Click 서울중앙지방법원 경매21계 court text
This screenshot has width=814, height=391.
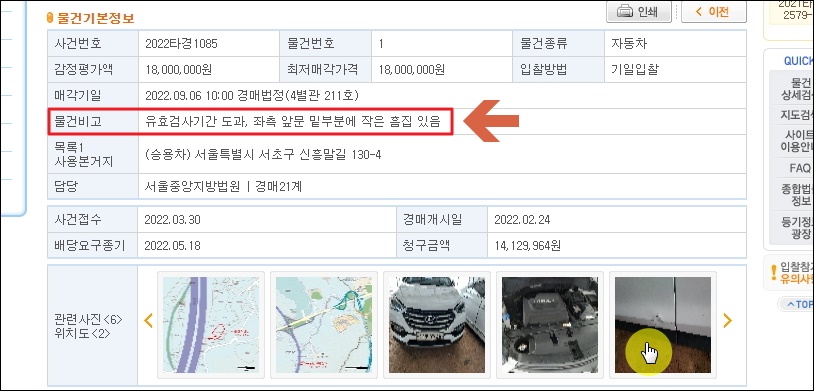[223, 186]
